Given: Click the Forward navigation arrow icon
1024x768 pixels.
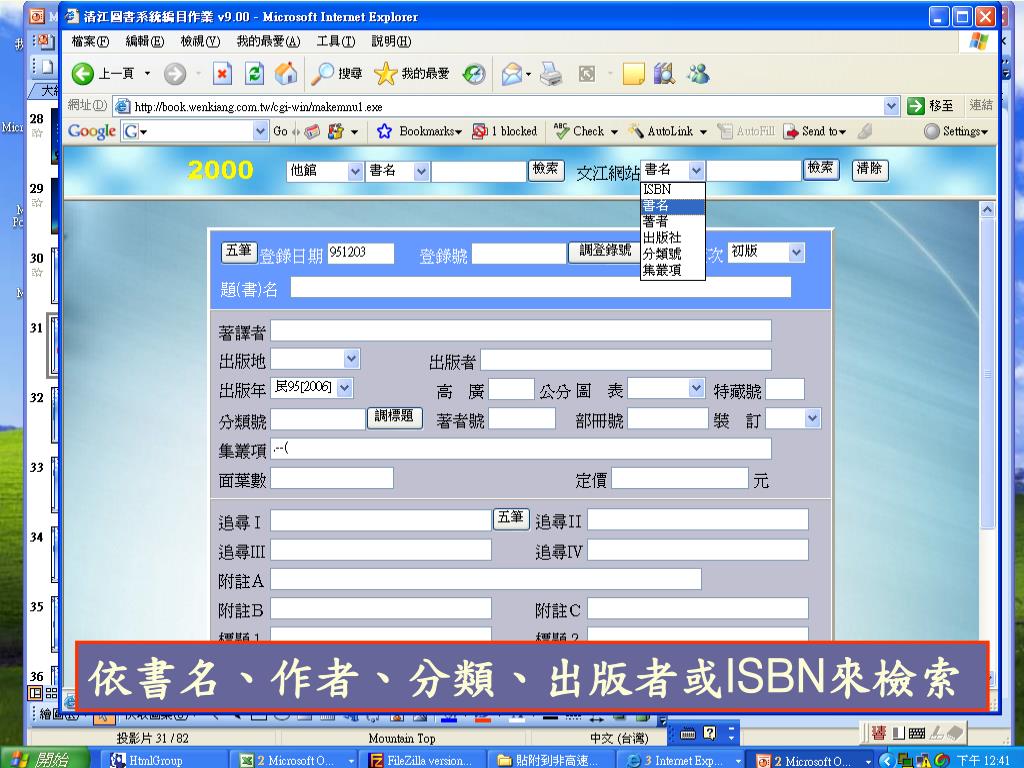Looking at the screenshot, I should pyautogui.click(x=174, y=74).
